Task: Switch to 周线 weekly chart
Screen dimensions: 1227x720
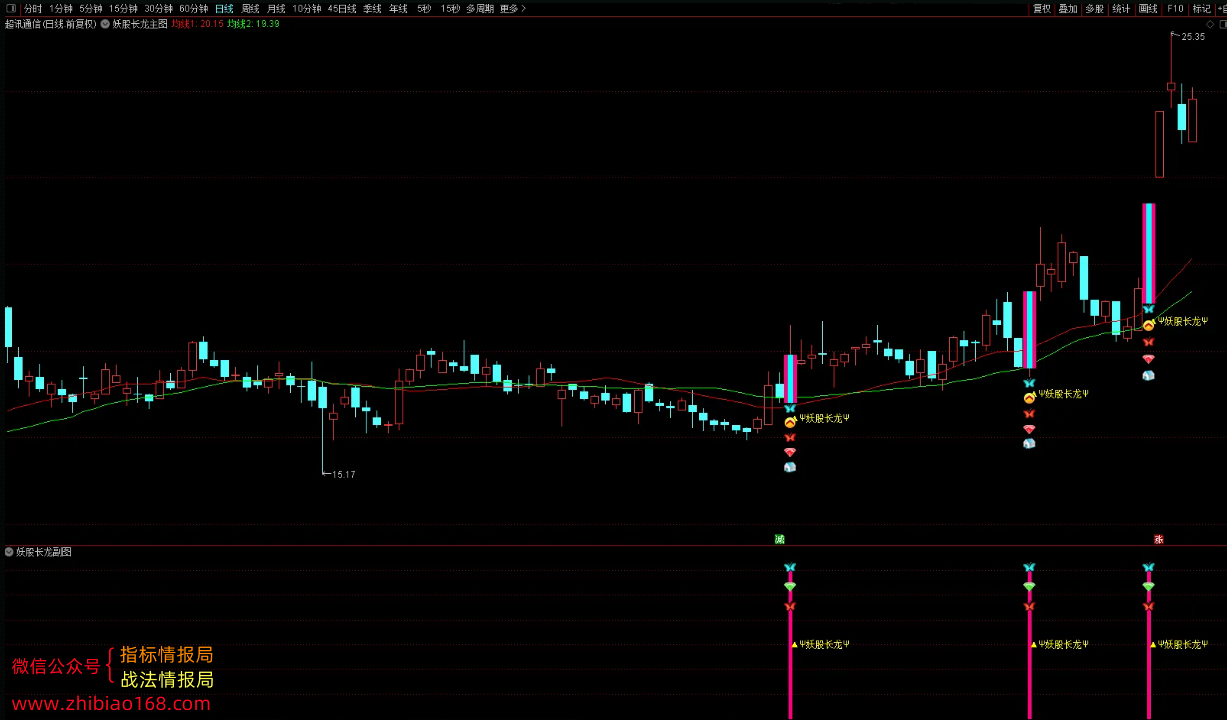Action: [x=250, y=8]
